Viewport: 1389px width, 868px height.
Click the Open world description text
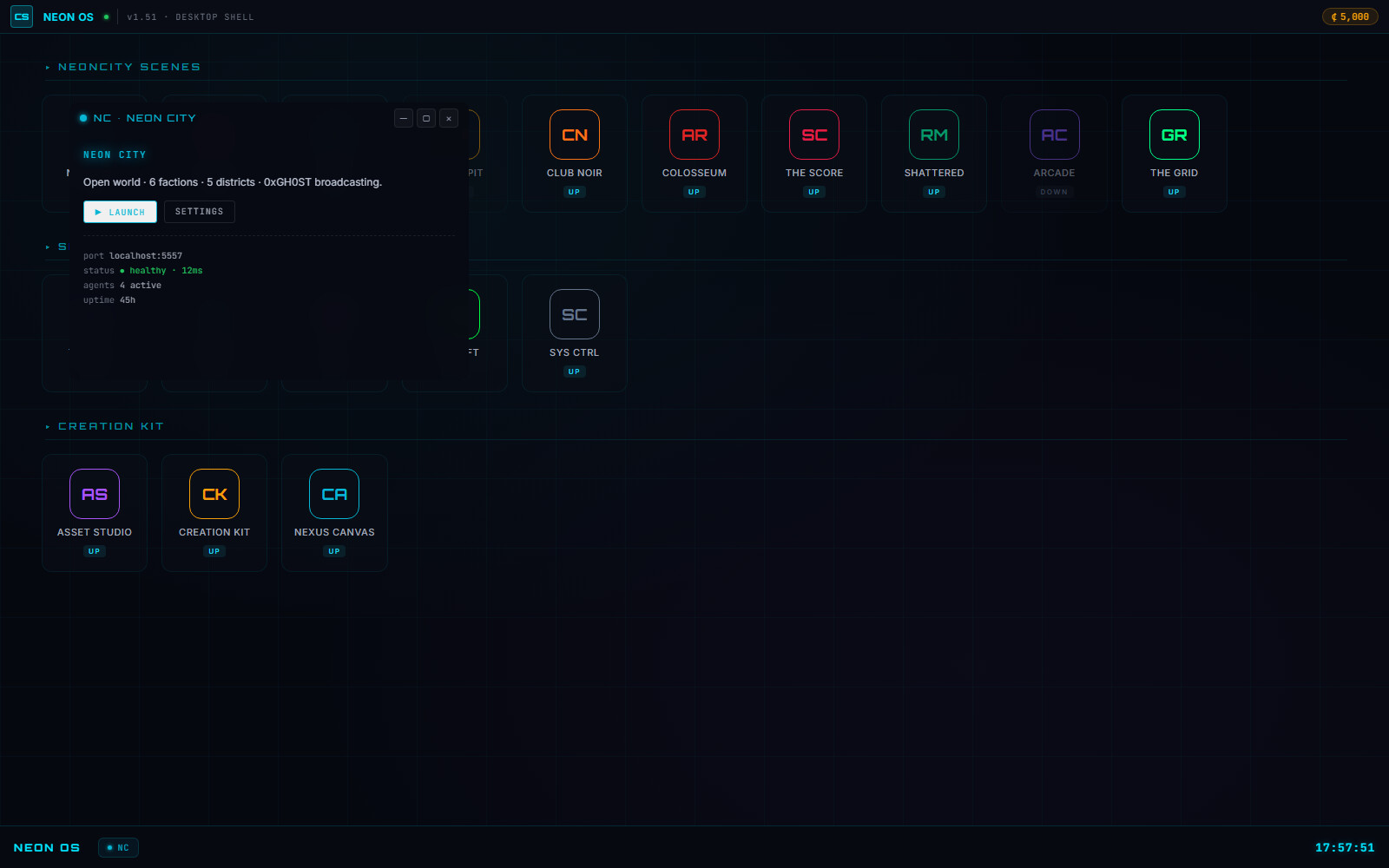(233, 182)
